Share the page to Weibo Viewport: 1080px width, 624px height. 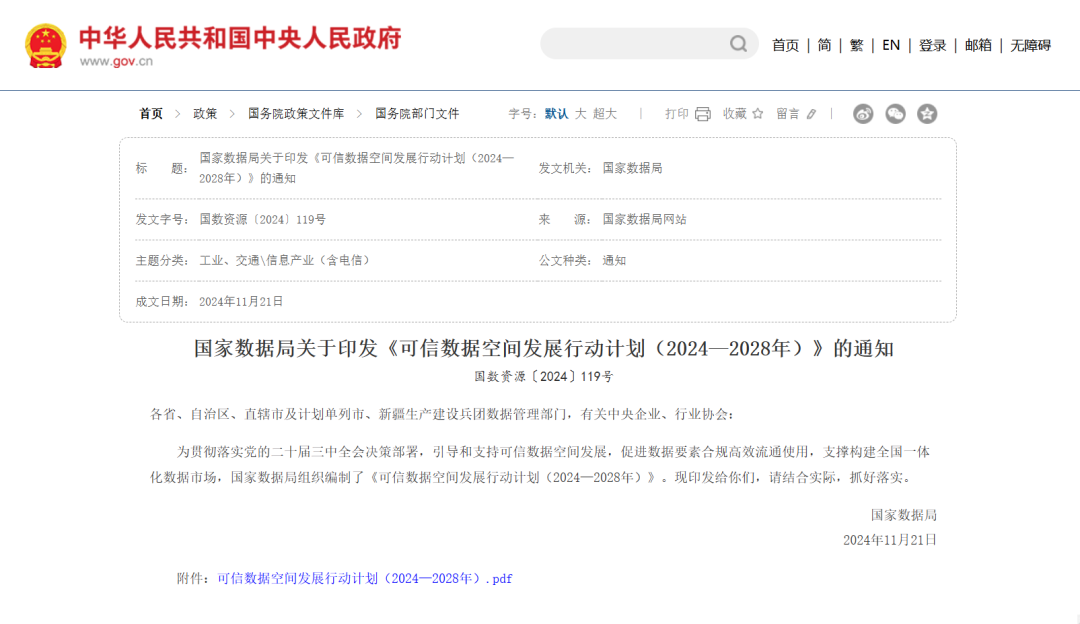coord(863,114)
